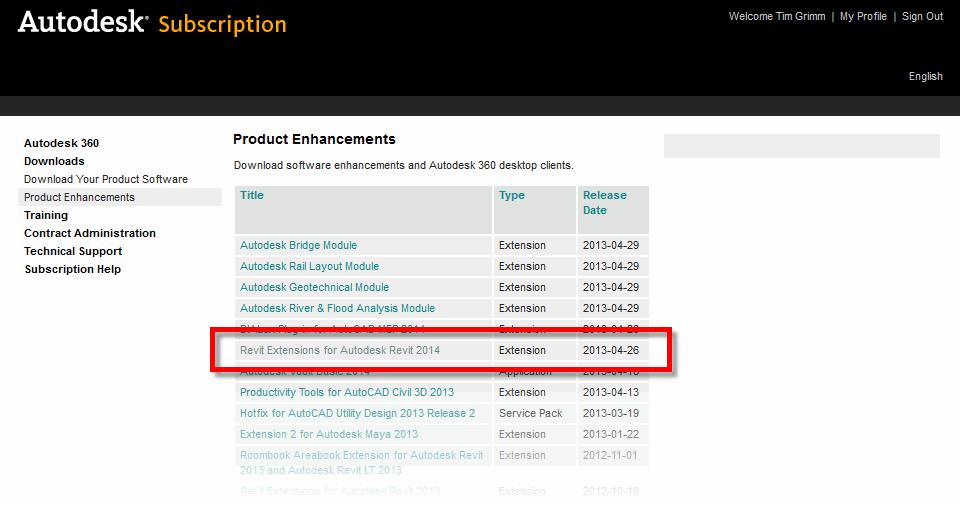Click Extension cell in River & Flood row

tap(522, 308)
